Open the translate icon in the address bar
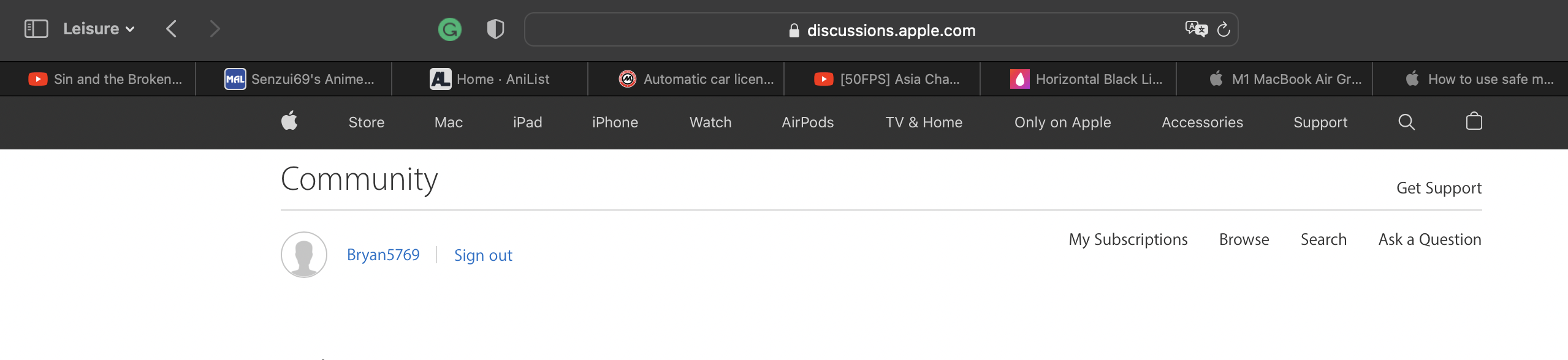 pyautogui.click(x=1195, y=29)
